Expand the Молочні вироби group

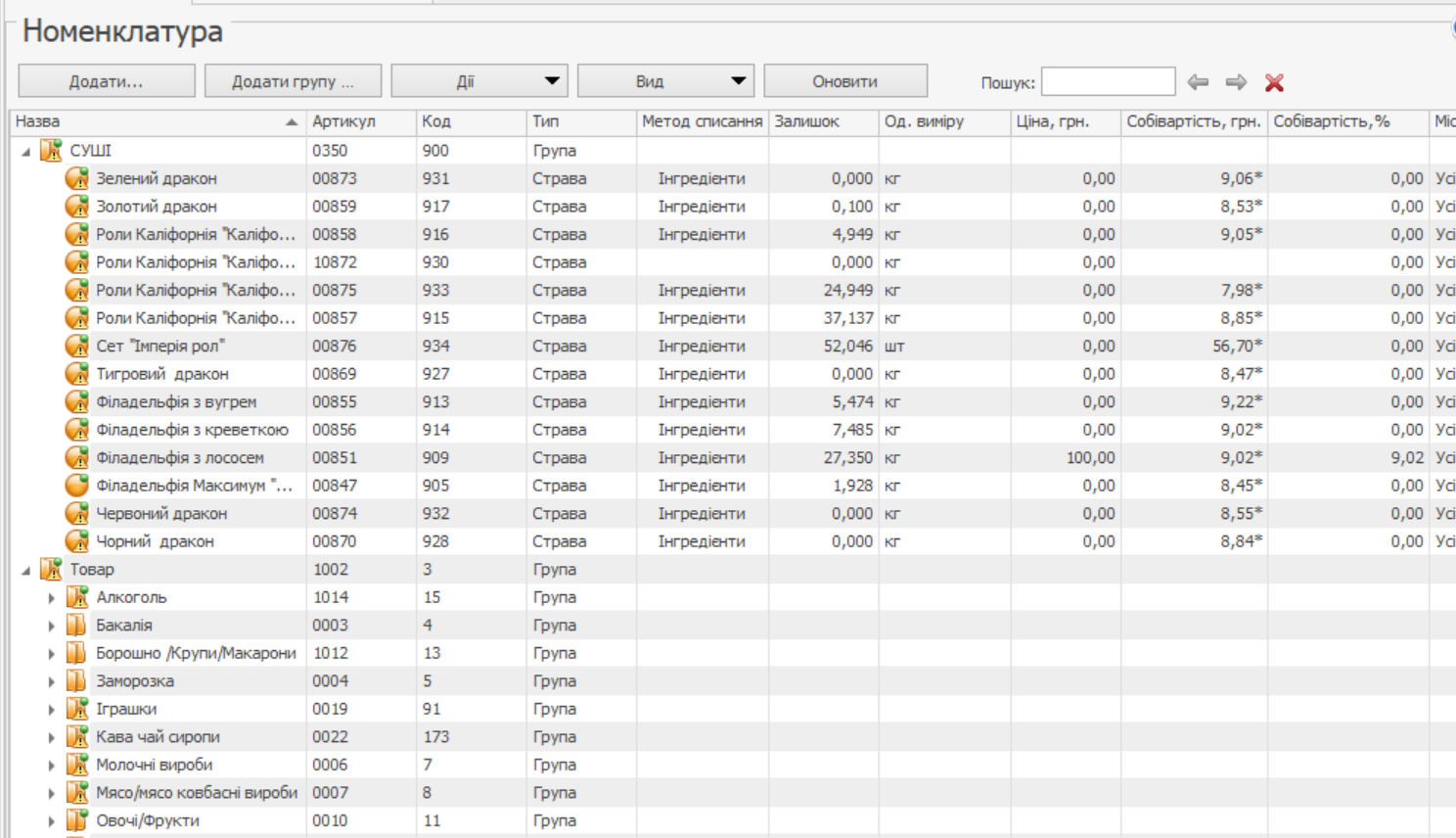[x=52, y=765]
